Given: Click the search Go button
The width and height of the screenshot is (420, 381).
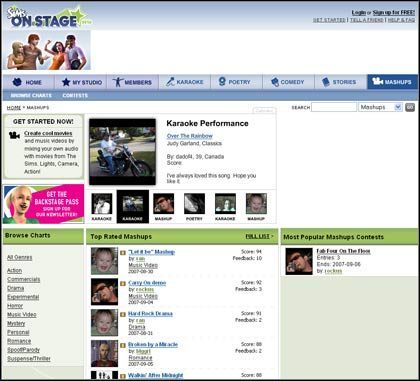Looking at the screenshot, I should [410, 107].
